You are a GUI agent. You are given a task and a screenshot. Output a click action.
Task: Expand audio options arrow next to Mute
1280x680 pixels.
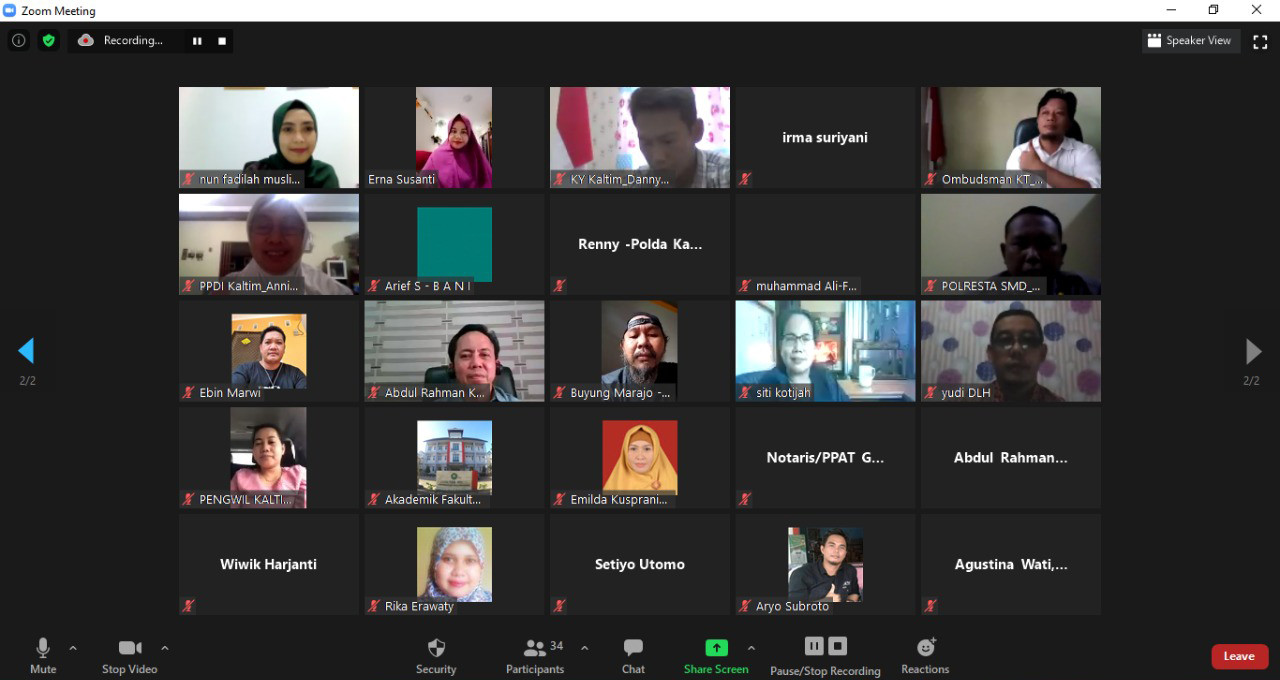click(x=73, y=648)
